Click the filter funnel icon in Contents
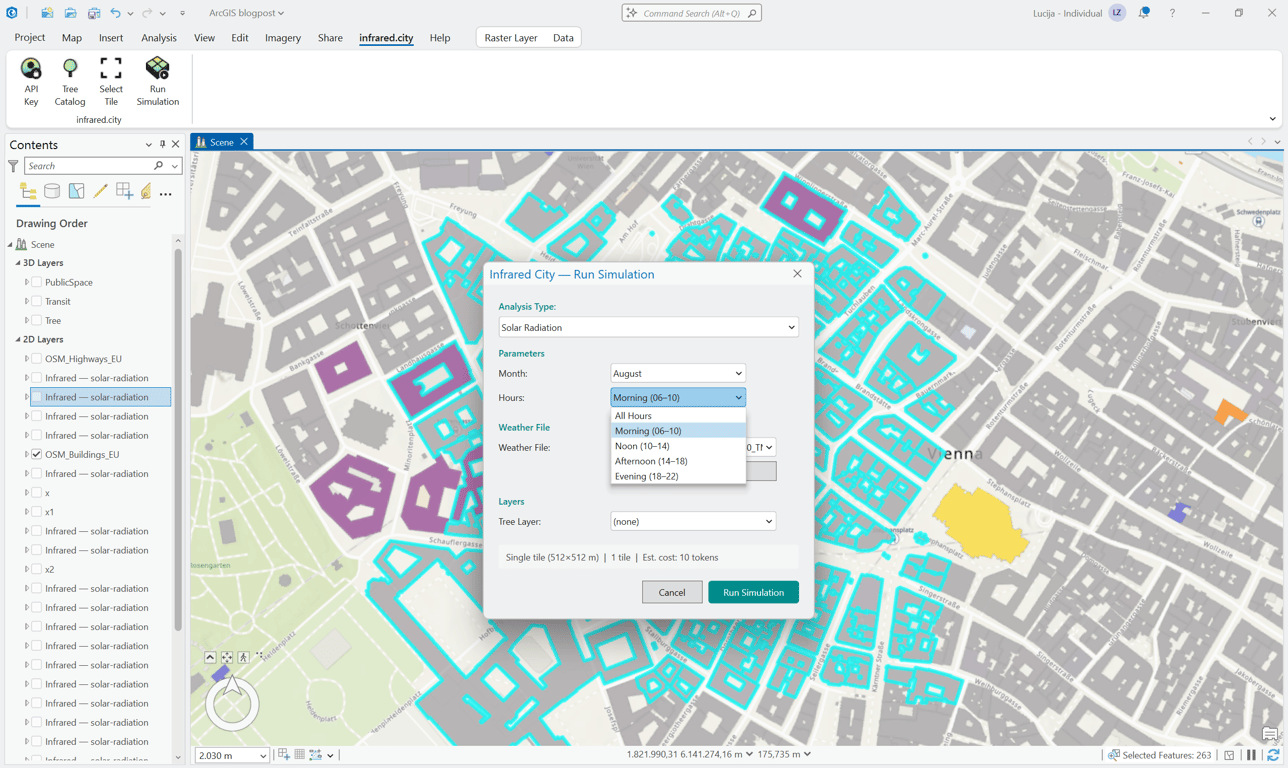The height and width of the screenshot is (768, 1288). (13, 166)
